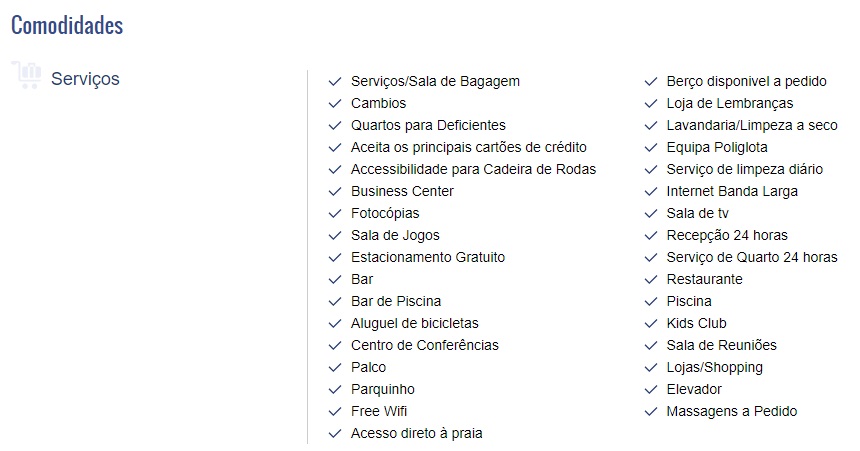Select the Internet Banda Larga amenity text

point(732,191)
